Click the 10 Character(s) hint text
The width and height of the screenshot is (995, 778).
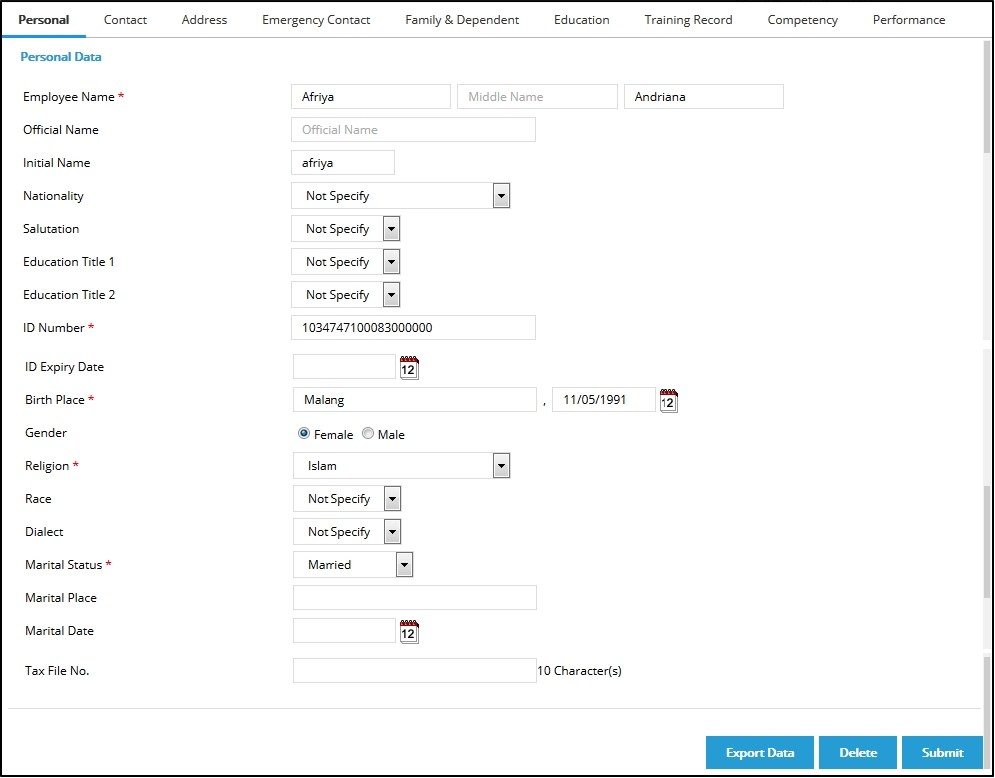click(x=579, y=671)
